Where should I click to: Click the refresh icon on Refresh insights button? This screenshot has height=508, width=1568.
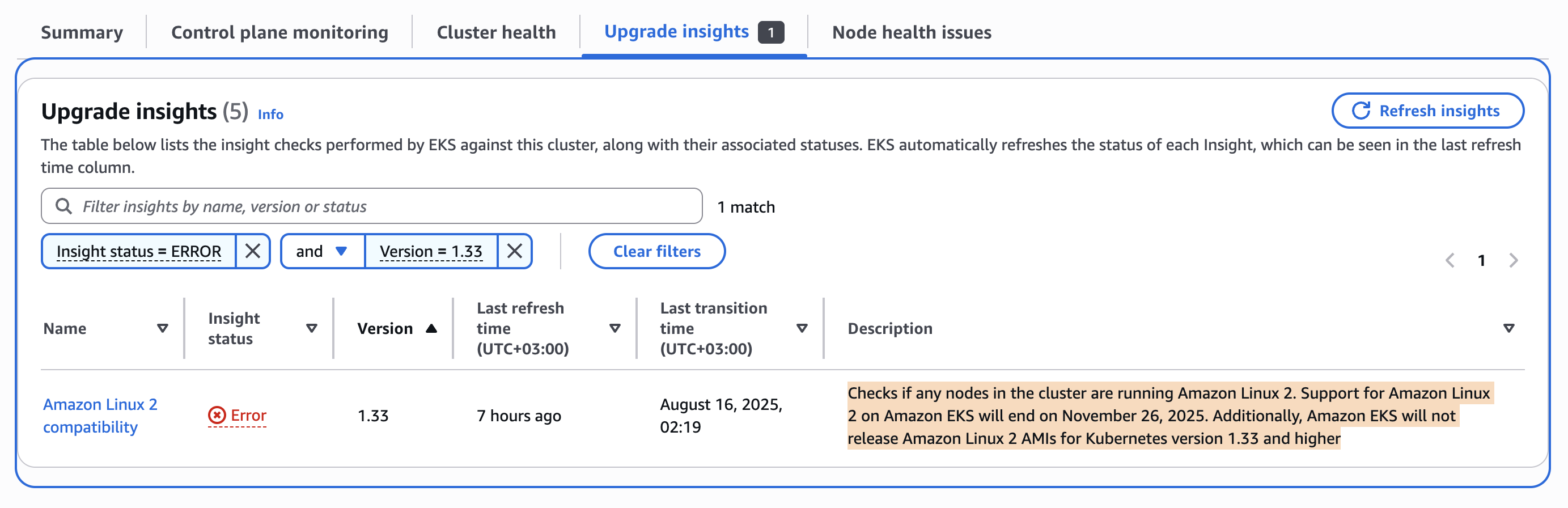pos(1361,110)
